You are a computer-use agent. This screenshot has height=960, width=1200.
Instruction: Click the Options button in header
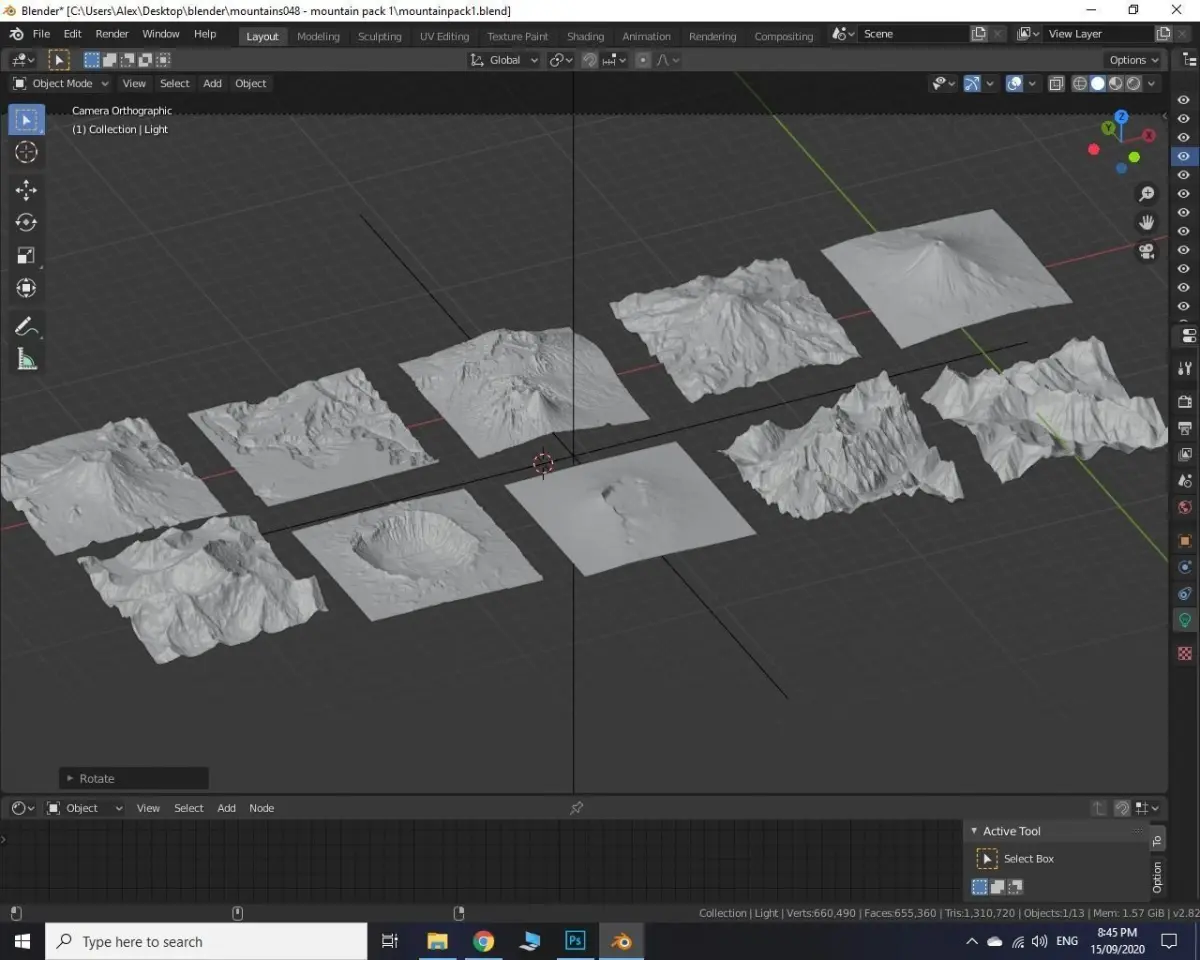pyautogui.click(x=1134, y=60)
